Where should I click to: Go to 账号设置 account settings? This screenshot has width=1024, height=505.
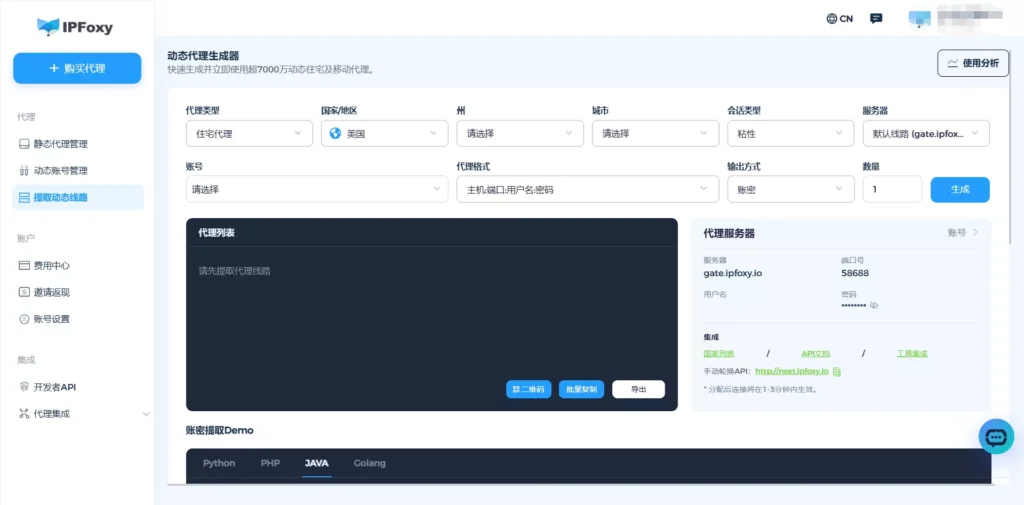point(51,319)
